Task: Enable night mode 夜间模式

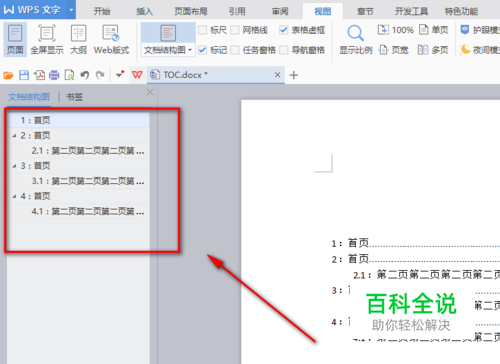Action: coord(480,50)
